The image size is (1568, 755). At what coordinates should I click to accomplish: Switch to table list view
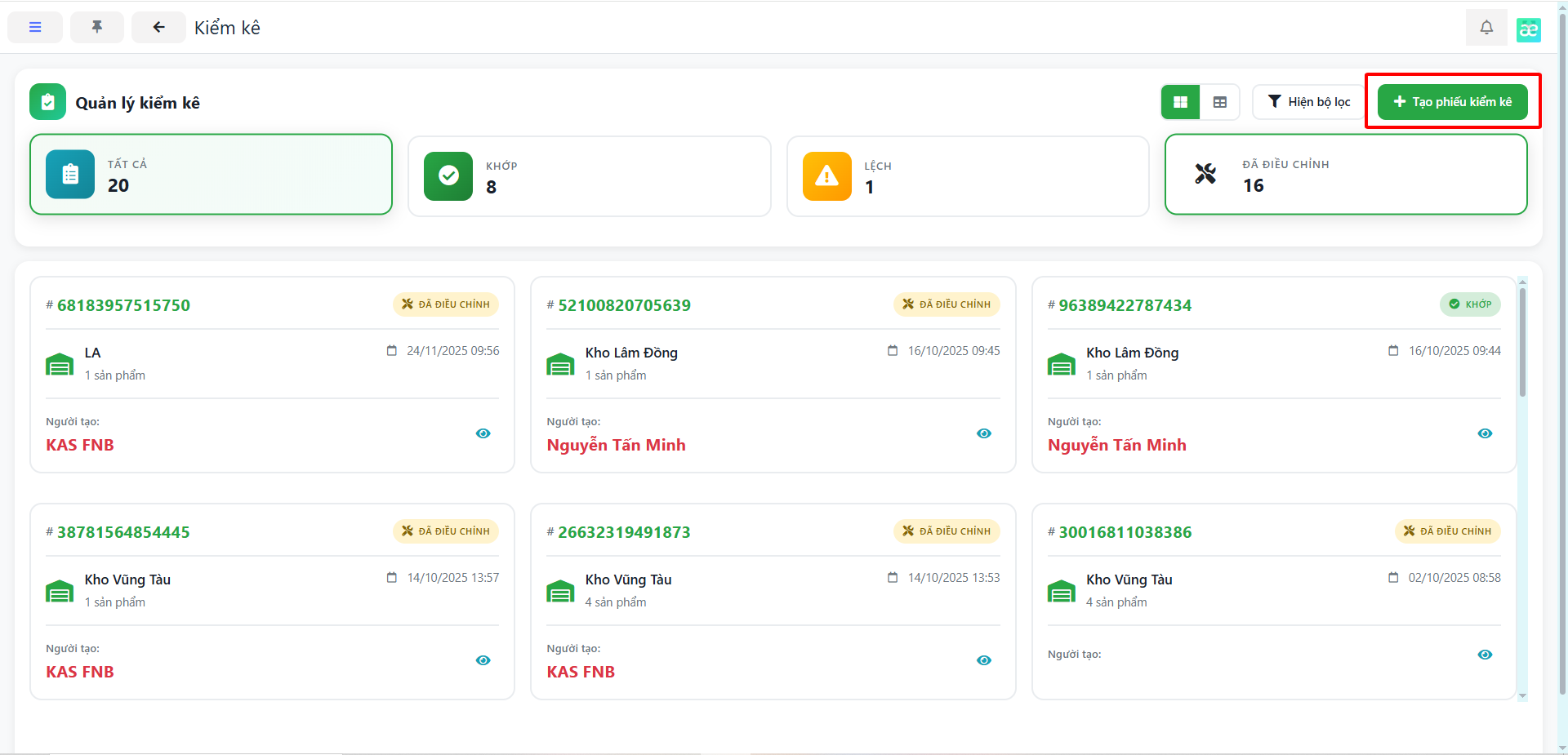click(x=1219, y=102)
